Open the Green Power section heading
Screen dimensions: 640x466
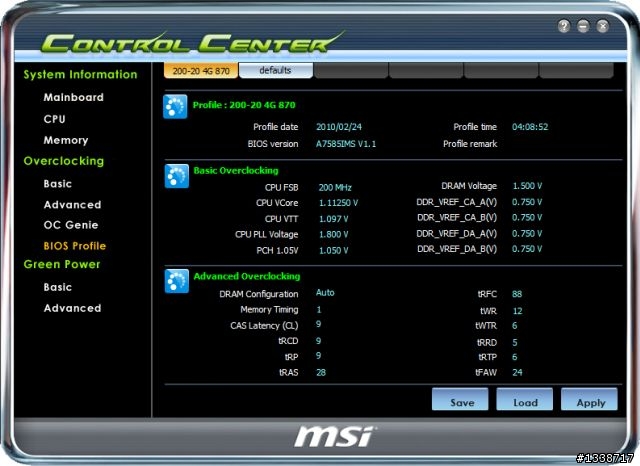pos(62,264)
